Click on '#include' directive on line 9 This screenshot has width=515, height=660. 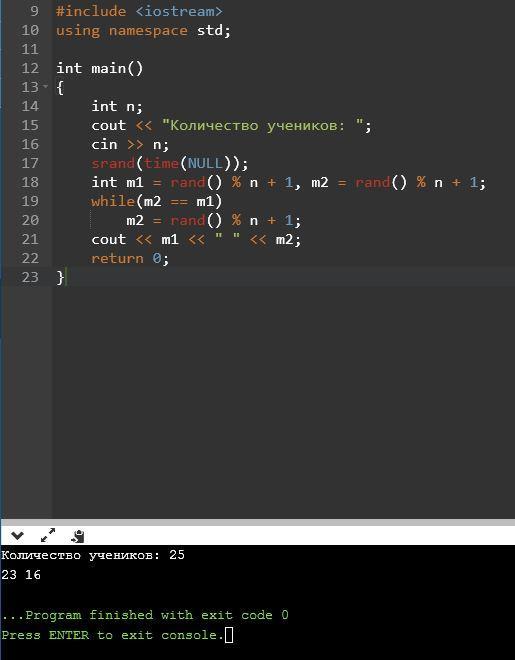[91, 11]
